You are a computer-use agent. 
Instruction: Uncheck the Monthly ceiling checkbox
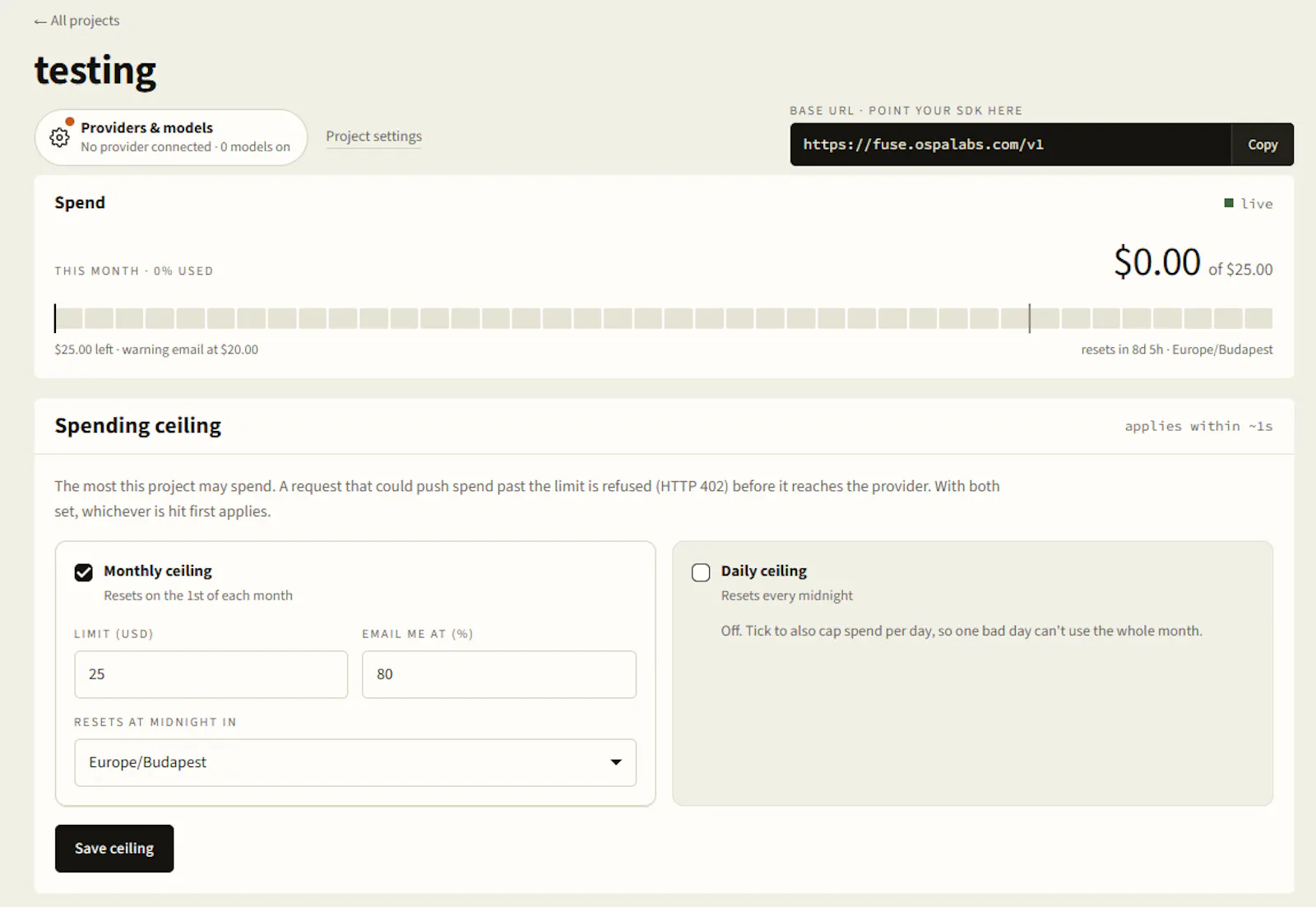click(84, 572)
